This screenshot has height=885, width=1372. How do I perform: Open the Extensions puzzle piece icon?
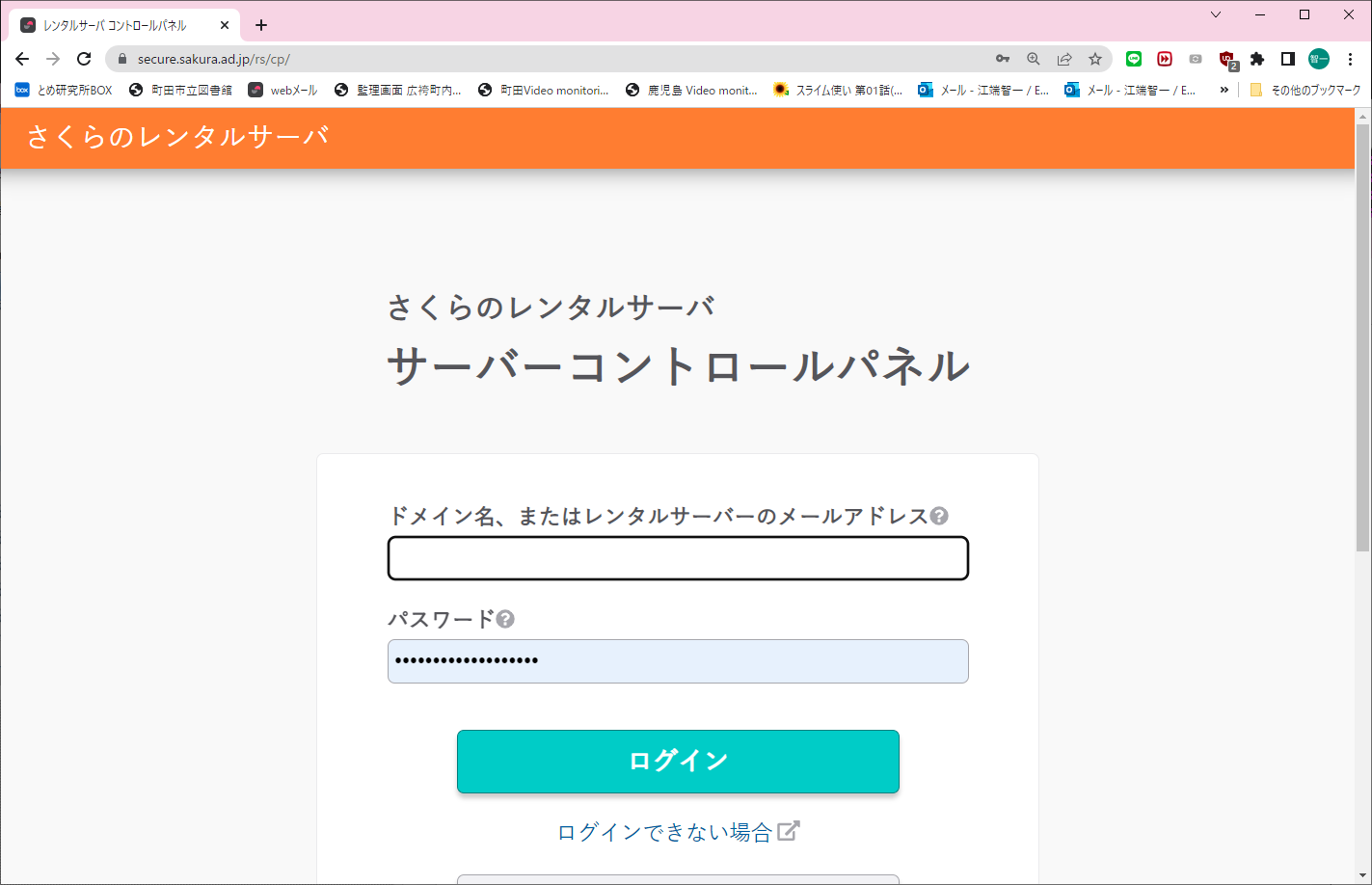tap(1257, 59)
